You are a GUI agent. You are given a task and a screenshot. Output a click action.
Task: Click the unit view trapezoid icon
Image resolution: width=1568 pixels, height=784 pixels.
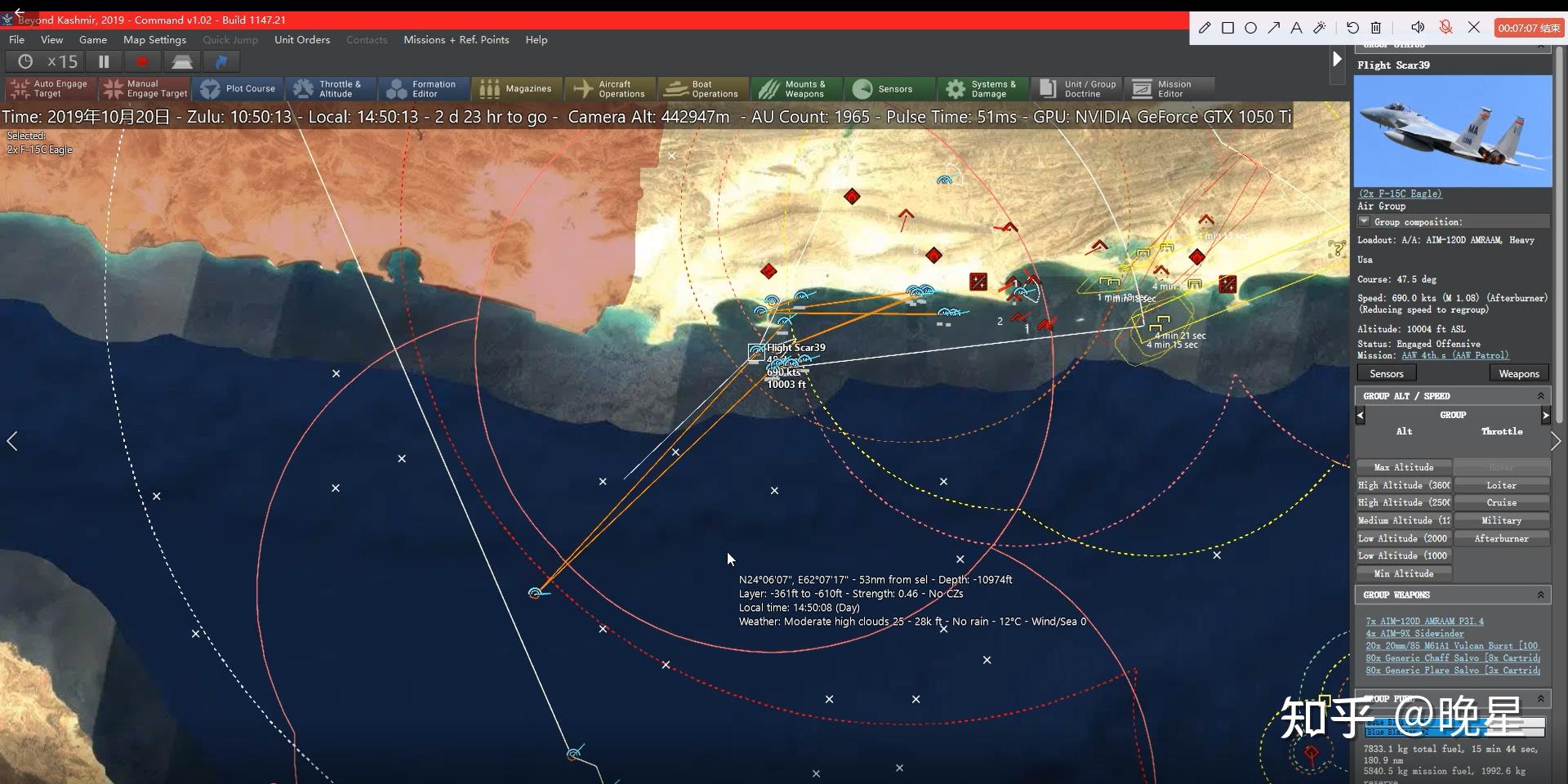pyautogui.click(x=181, y=61)
